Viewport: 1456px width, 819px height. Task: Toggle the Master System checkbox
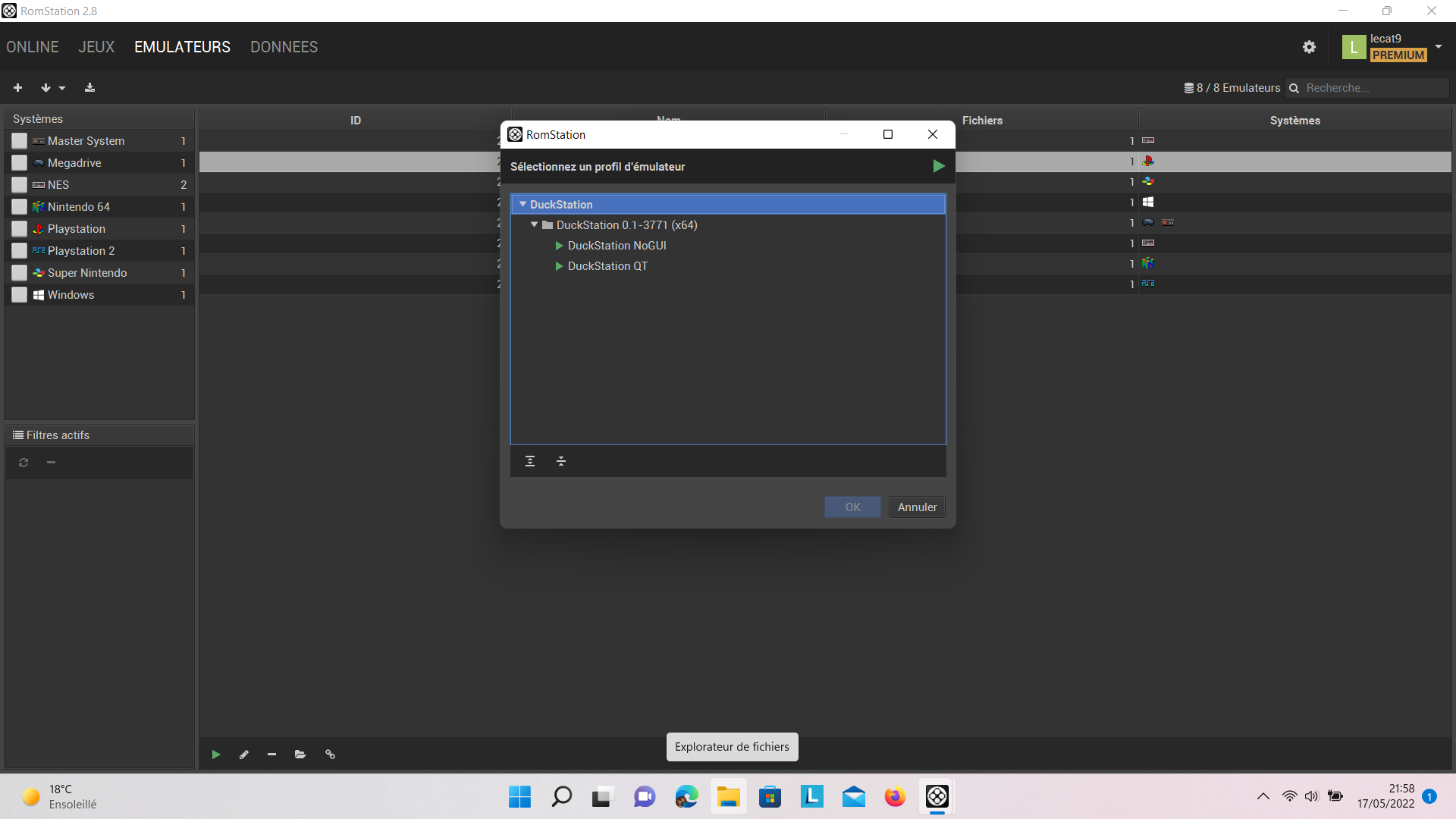(x=20, y=141)
